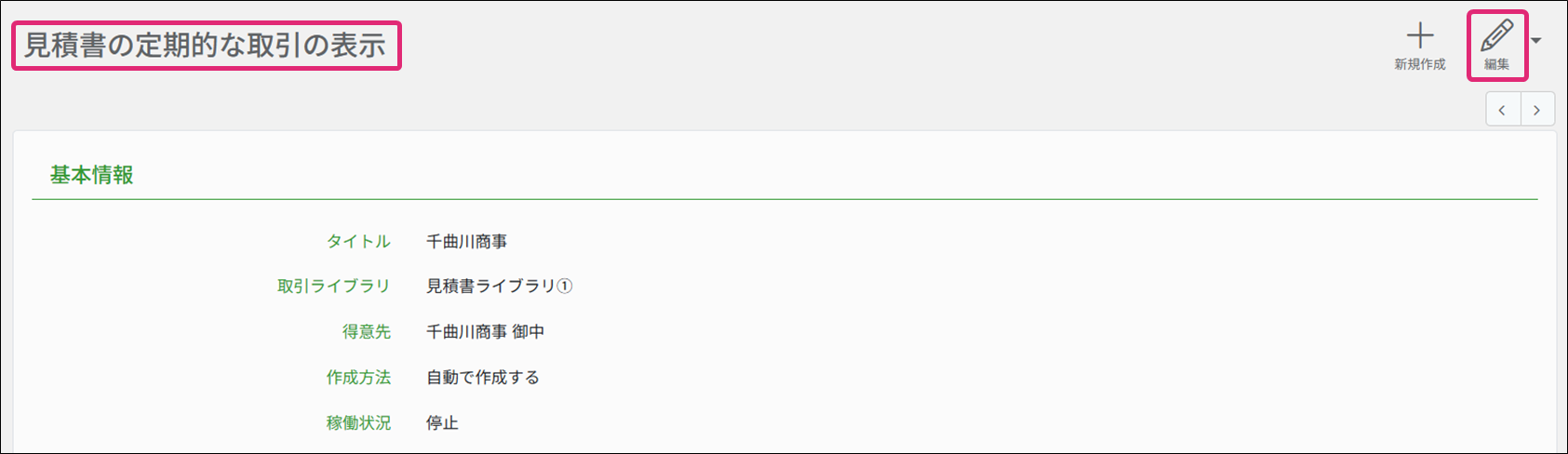Go to the next record chevron
This screenshot has height=454, width=1568.
tap(1537, 110)
